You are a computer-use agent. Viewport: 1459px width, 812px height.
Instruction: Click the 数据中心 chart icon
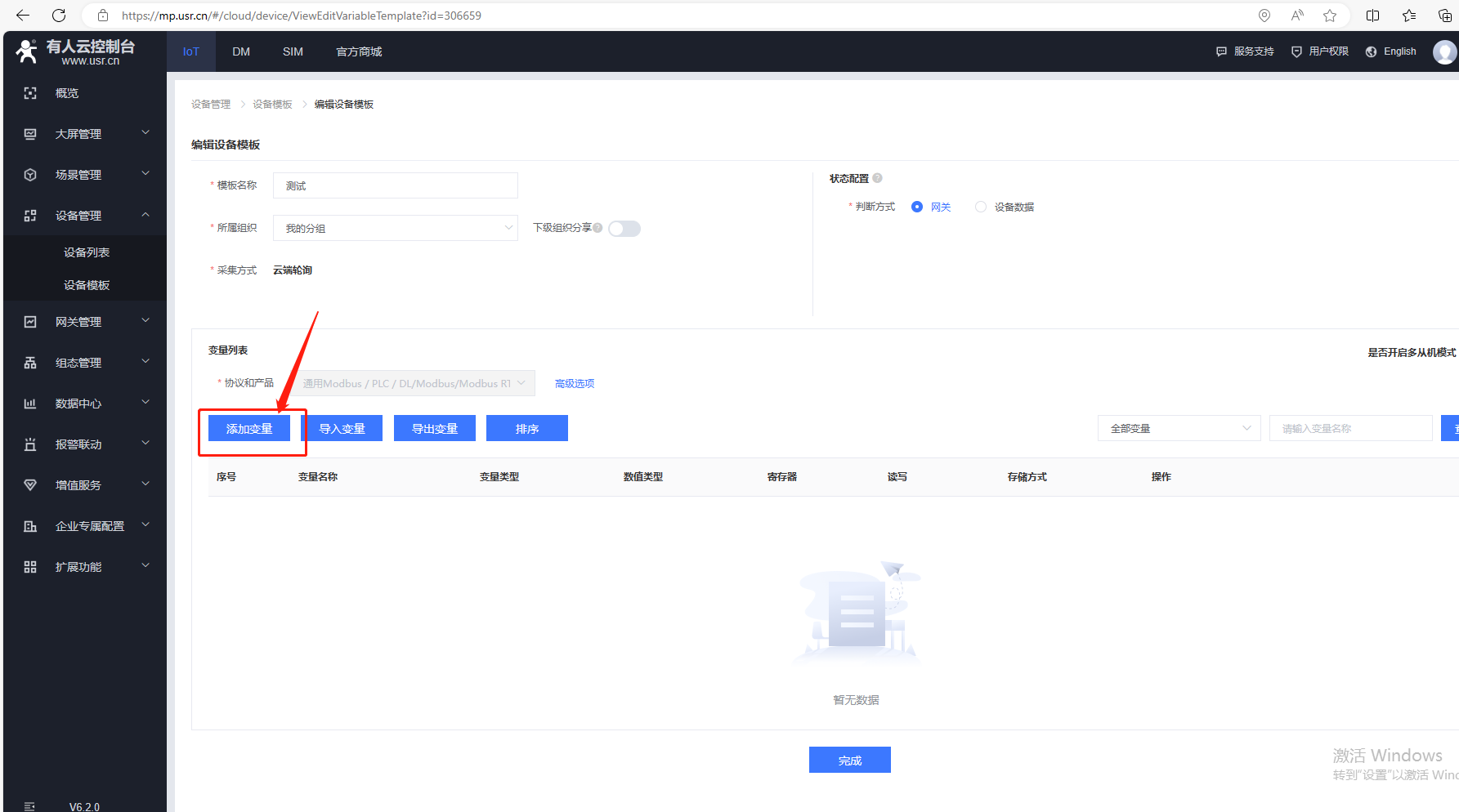pos(30,404)
